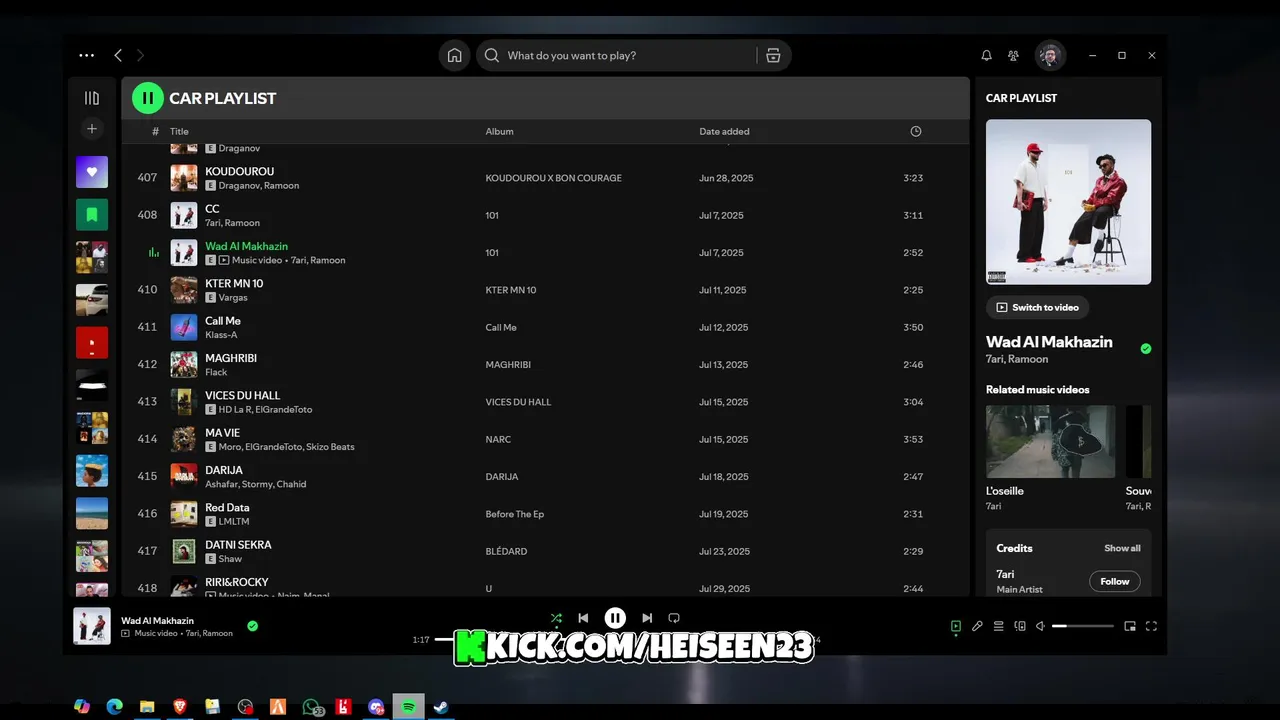
Task: Go forward with the right arrow
Action: [x=140, y=56]
